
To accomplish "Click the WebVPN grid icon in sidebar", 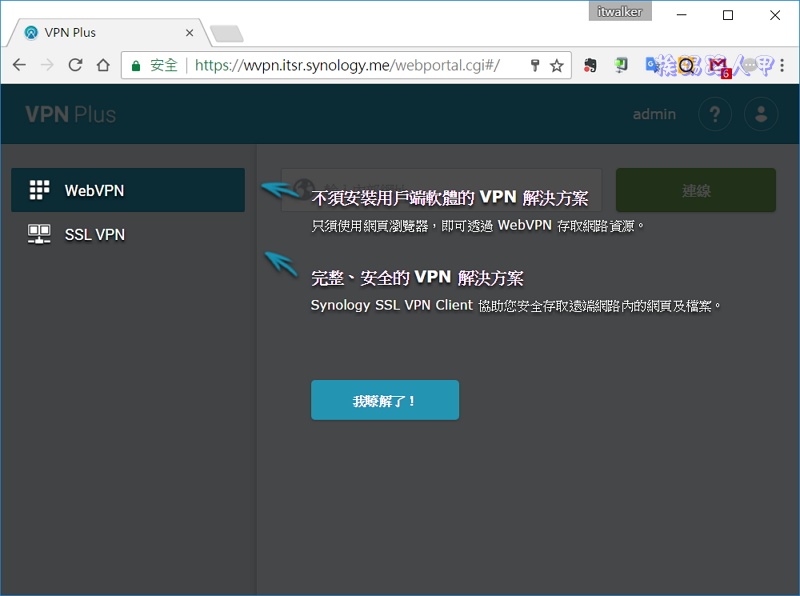I will (39, 190).
